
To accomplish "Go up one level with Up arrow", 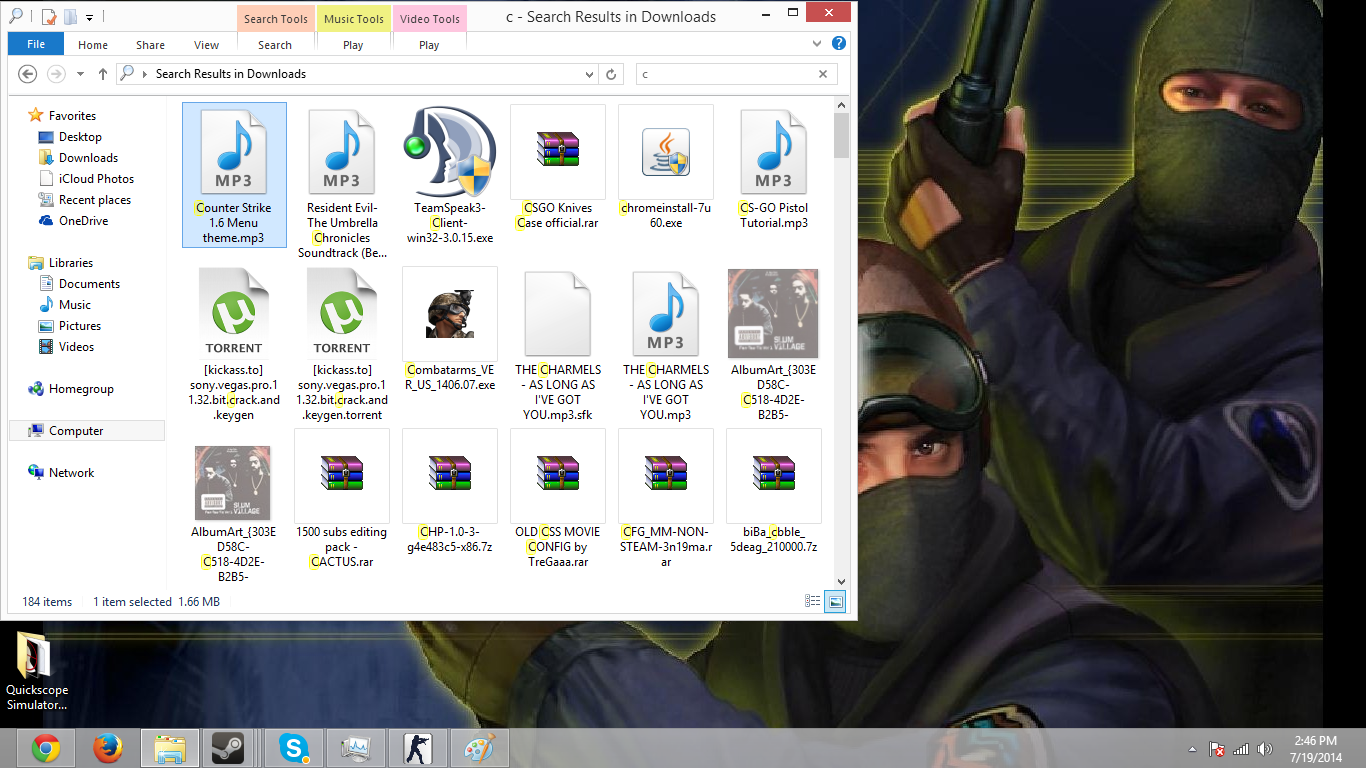I will click(x=102, y=74).
